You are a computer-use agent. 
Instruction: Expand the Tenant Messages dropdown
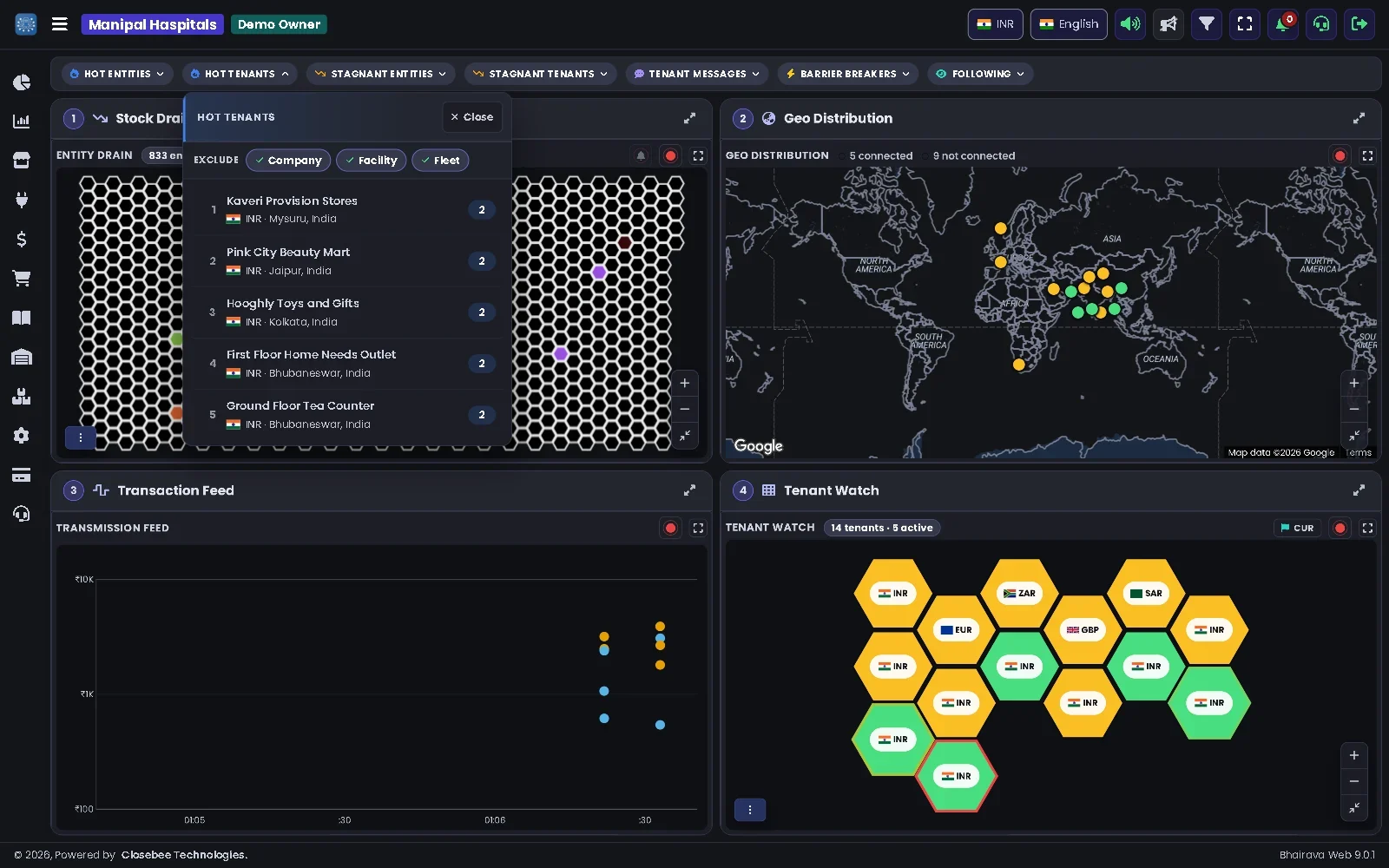point(697,74)
